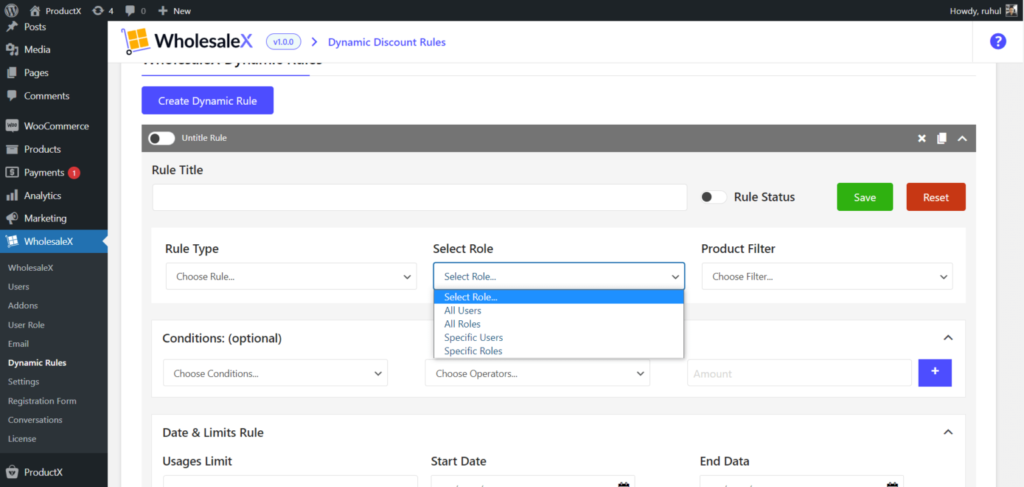
Task: Go to Conversations submenu
Action: tap(35, 420)
